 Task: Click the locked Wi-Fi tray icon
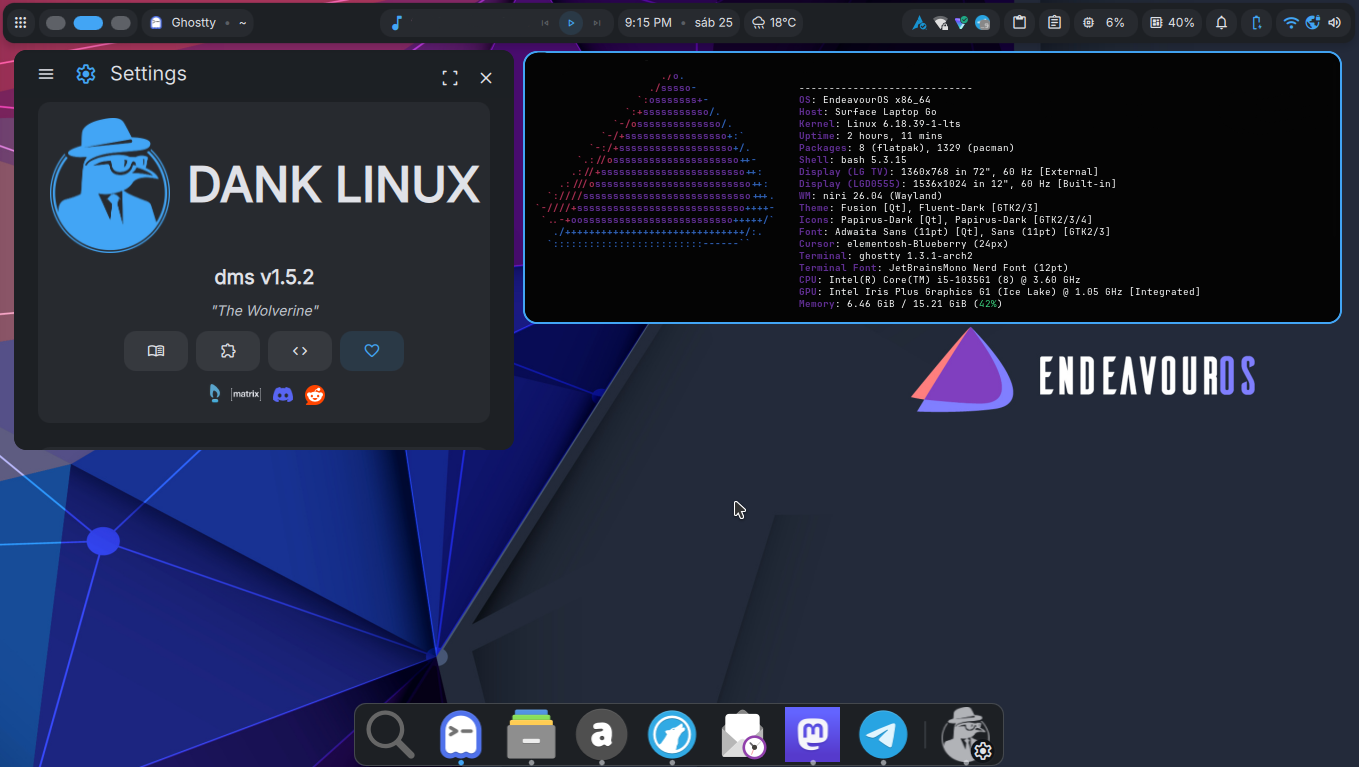click(941, 22)
